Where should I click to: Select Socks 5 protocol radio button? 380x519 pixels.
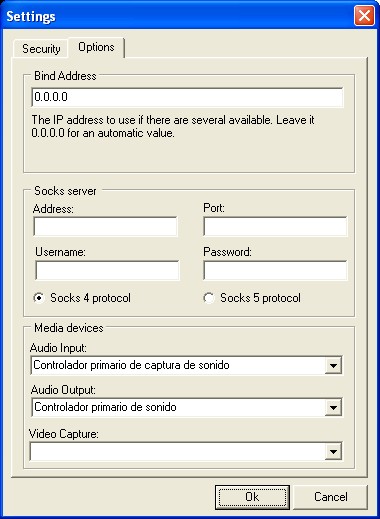[209, 298]
